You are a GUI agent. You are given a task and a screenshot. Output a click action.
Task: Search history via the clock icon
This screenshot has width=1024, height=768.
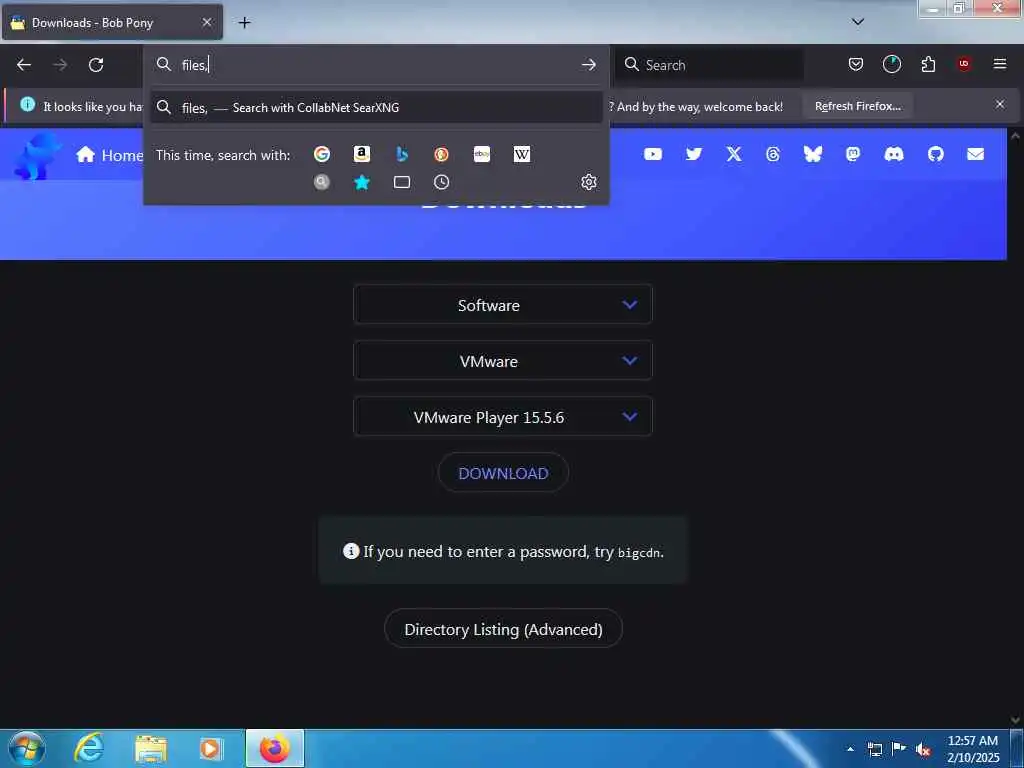(x=441, y=182)
